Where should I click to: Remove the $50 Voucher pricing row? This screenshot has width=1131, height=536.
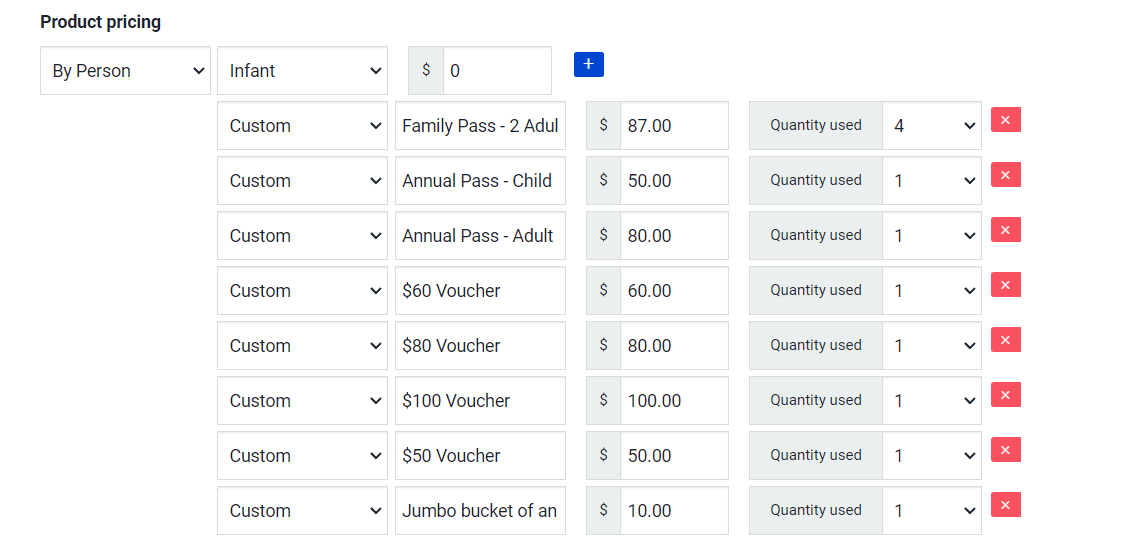click(1005, 450)
